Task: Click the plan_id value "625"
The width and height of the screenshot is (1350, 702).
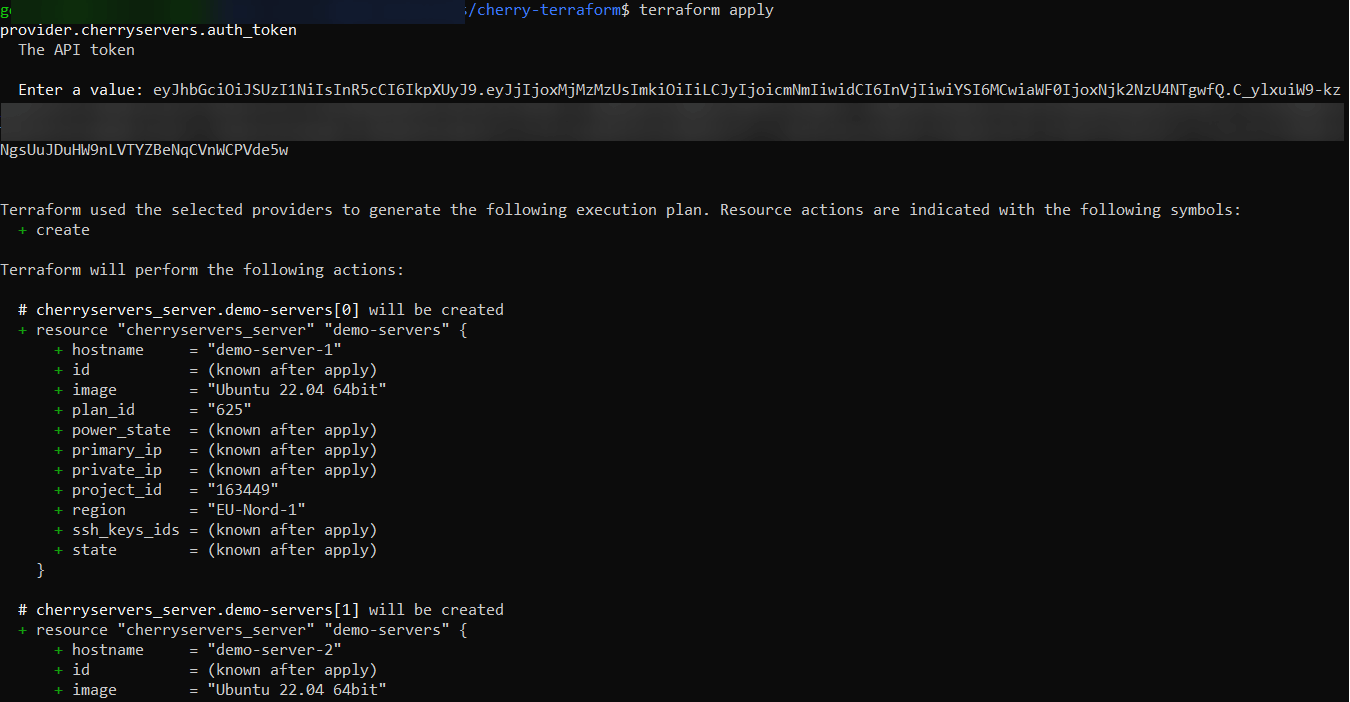Action: point(229,410)
